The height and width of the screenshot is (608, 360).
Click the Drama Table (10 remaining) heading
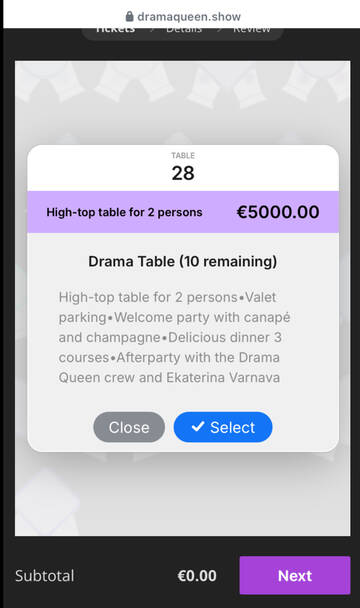(x=183, y=262)
